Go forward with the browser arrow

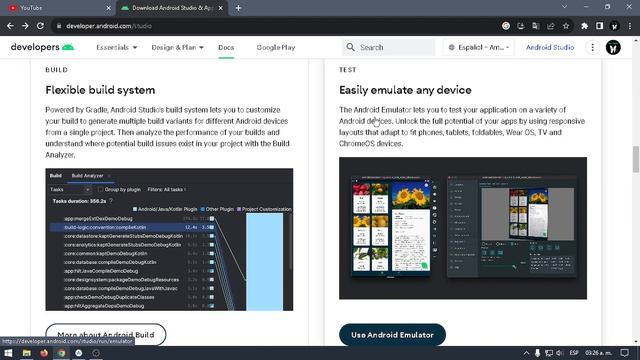(x=25, y=26)
